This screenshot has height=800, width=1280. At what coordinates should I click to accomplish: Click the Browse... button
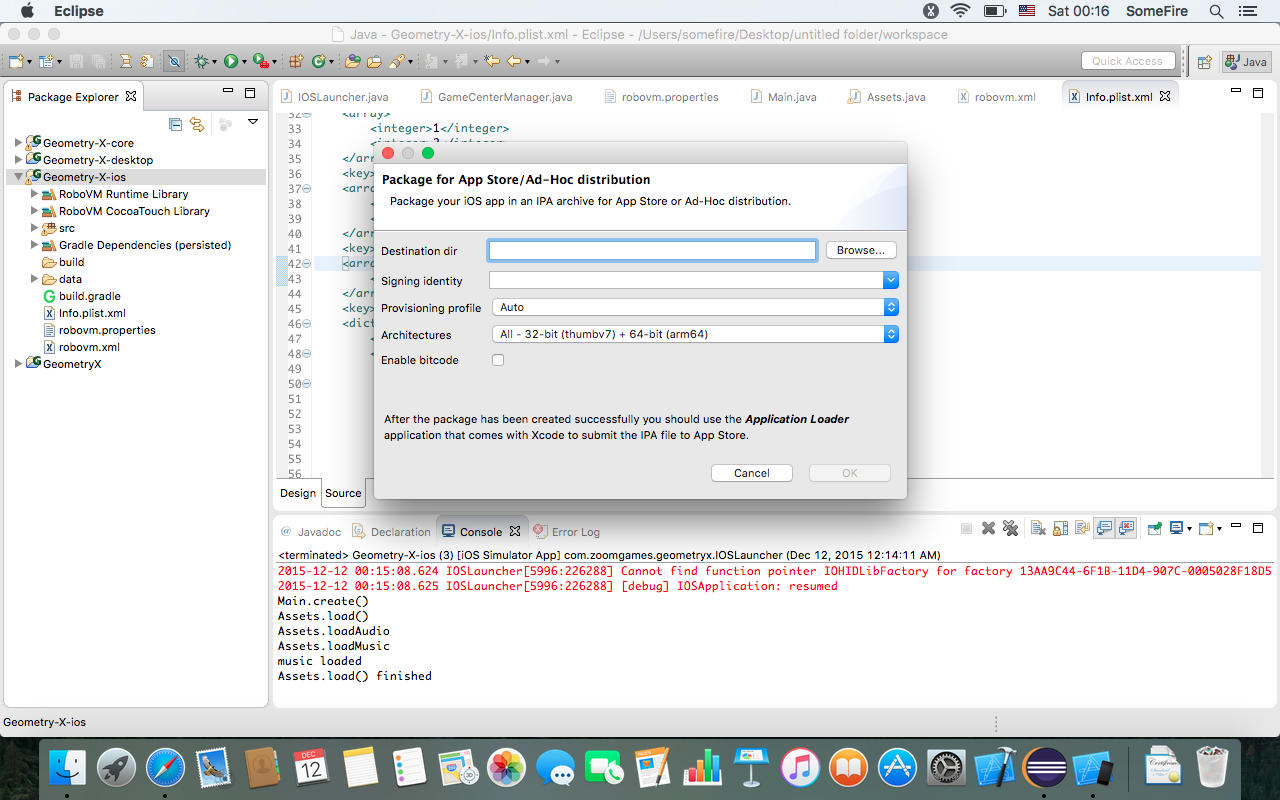[861, 250]
